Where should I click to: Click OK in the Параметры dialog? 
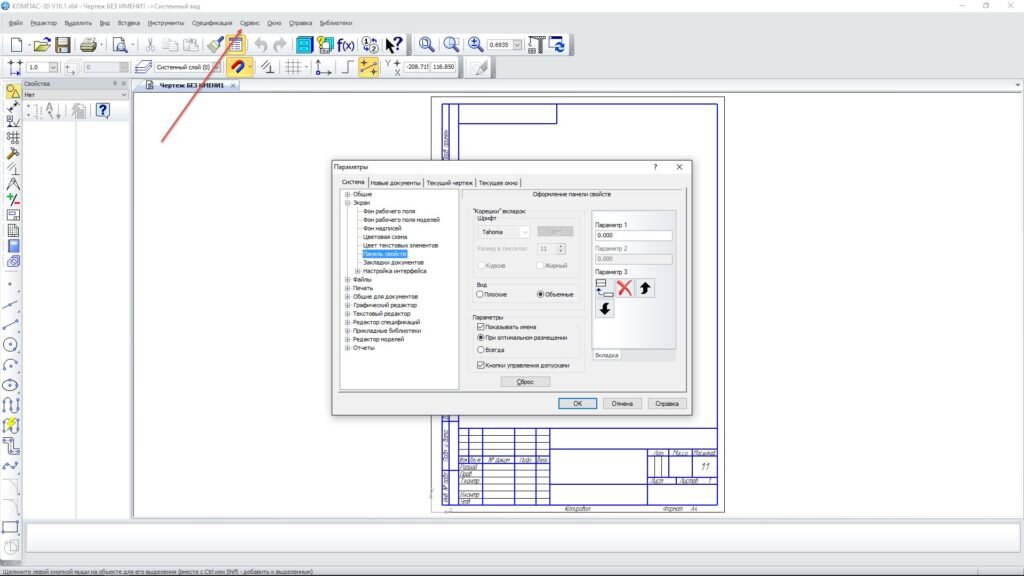[577, 404]
